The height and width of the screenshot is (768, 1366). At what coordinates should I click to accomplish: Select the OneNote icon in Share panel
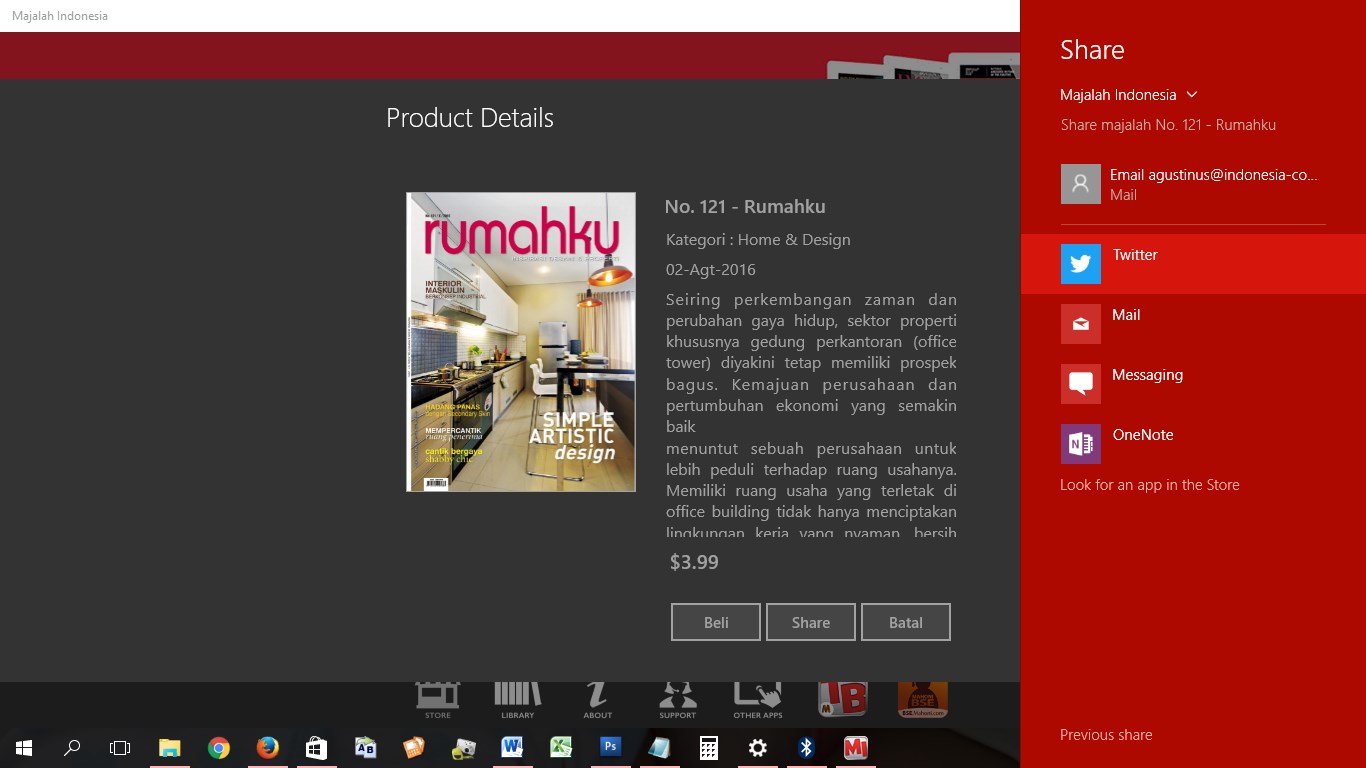pos(1080,444)
